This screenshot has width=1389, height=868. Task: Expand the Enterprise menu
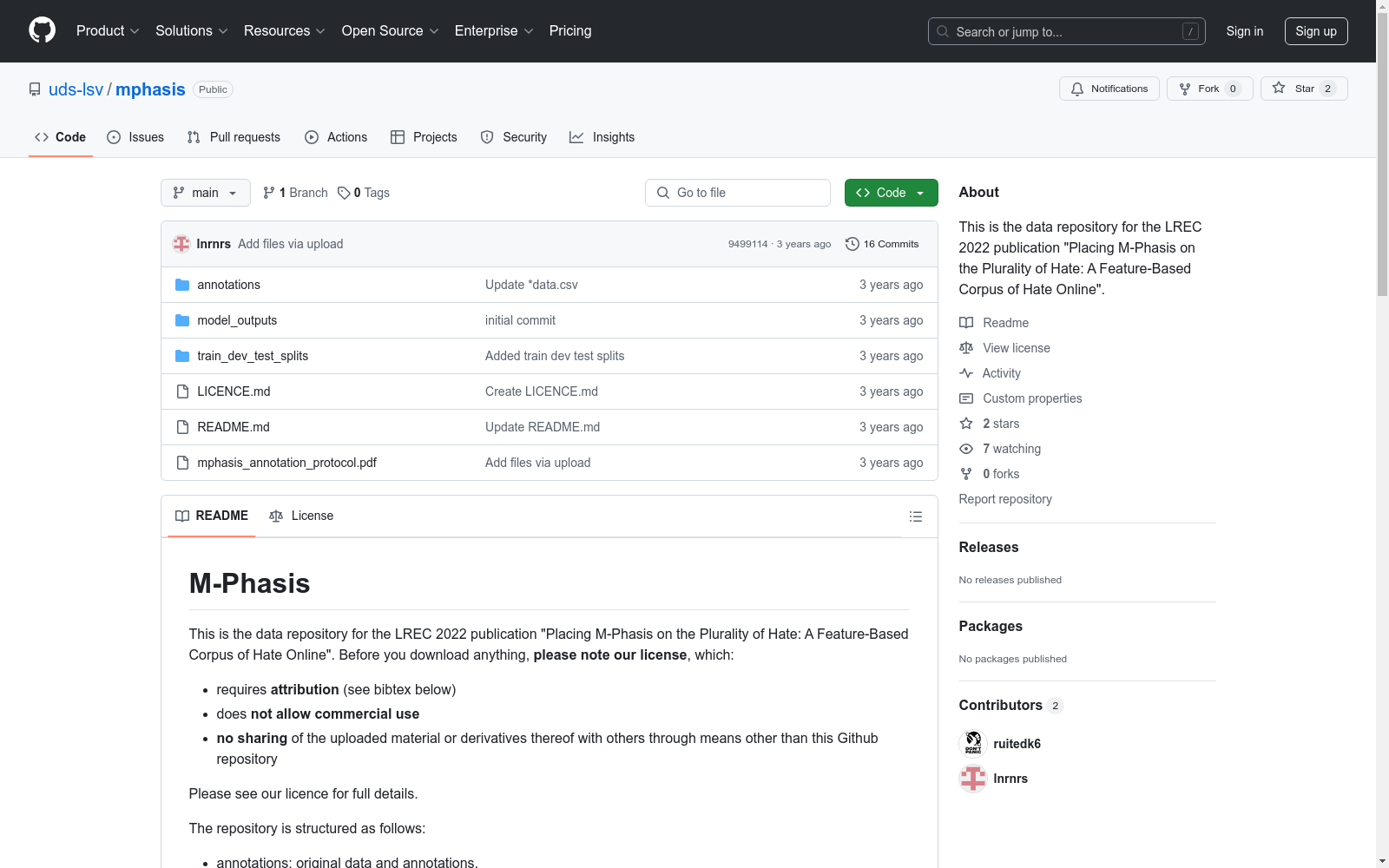click(494, 31)
